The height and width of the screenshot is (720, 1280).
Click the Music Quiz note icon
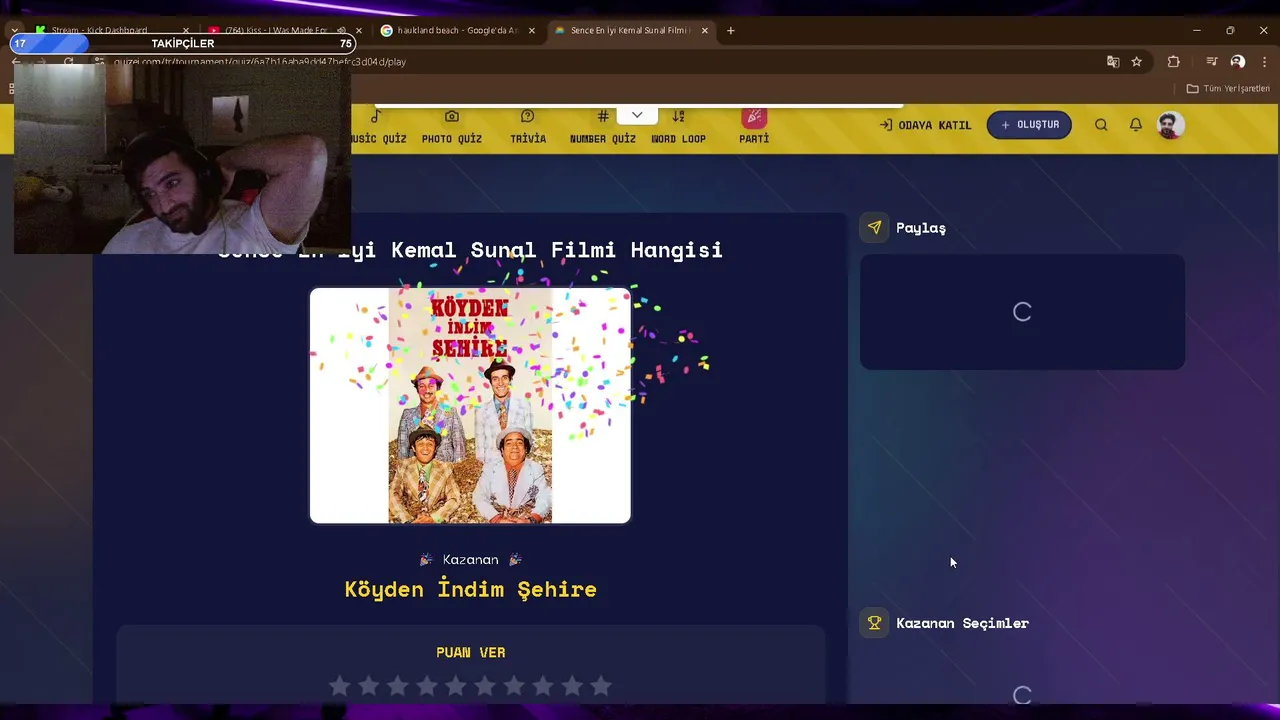[x=376, y=117]
